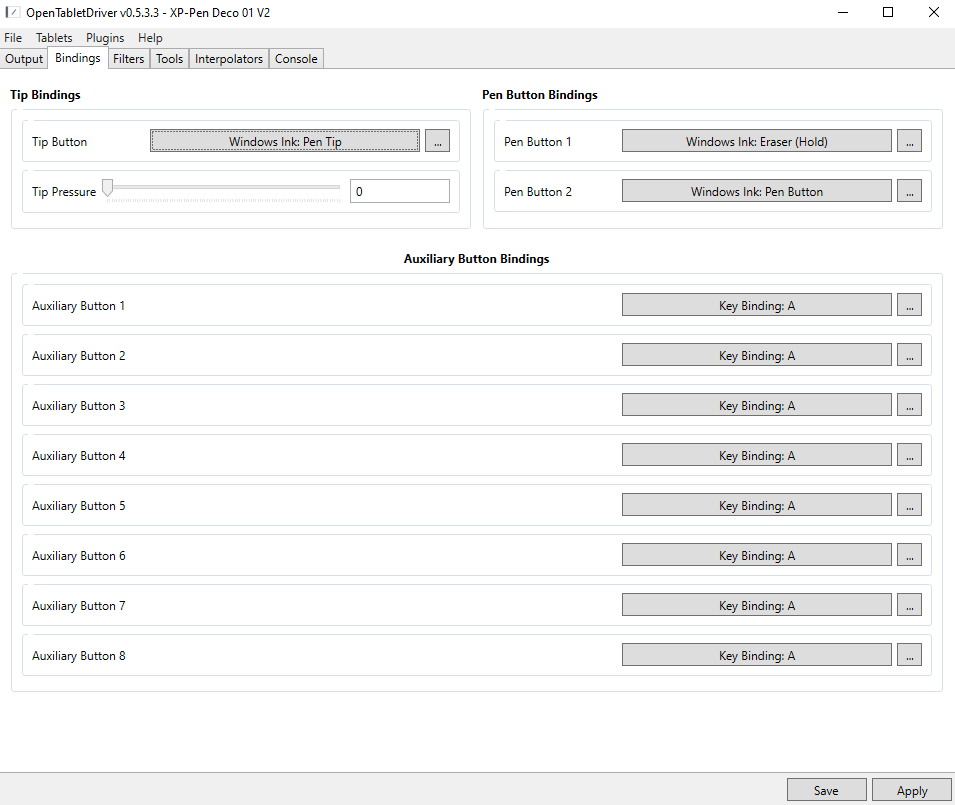
Task: Minimize the OpenTabletDriver window
Action: 843,12
